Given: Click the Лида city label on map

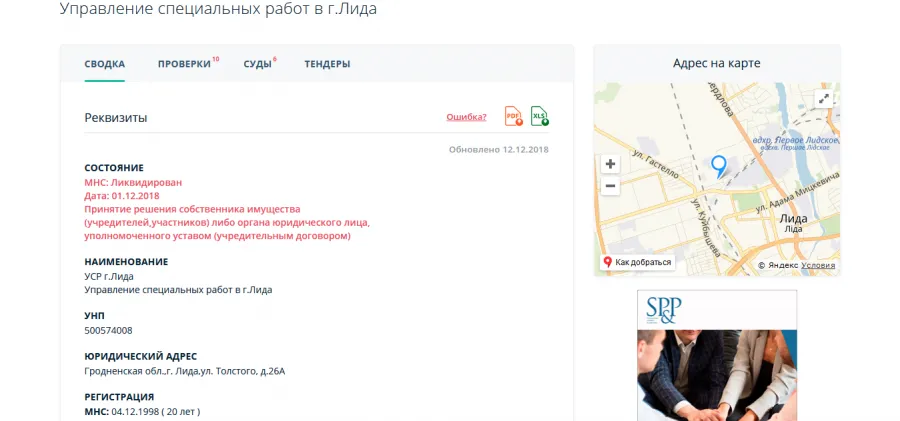Looking at the screenshot, I should [793, 219].
